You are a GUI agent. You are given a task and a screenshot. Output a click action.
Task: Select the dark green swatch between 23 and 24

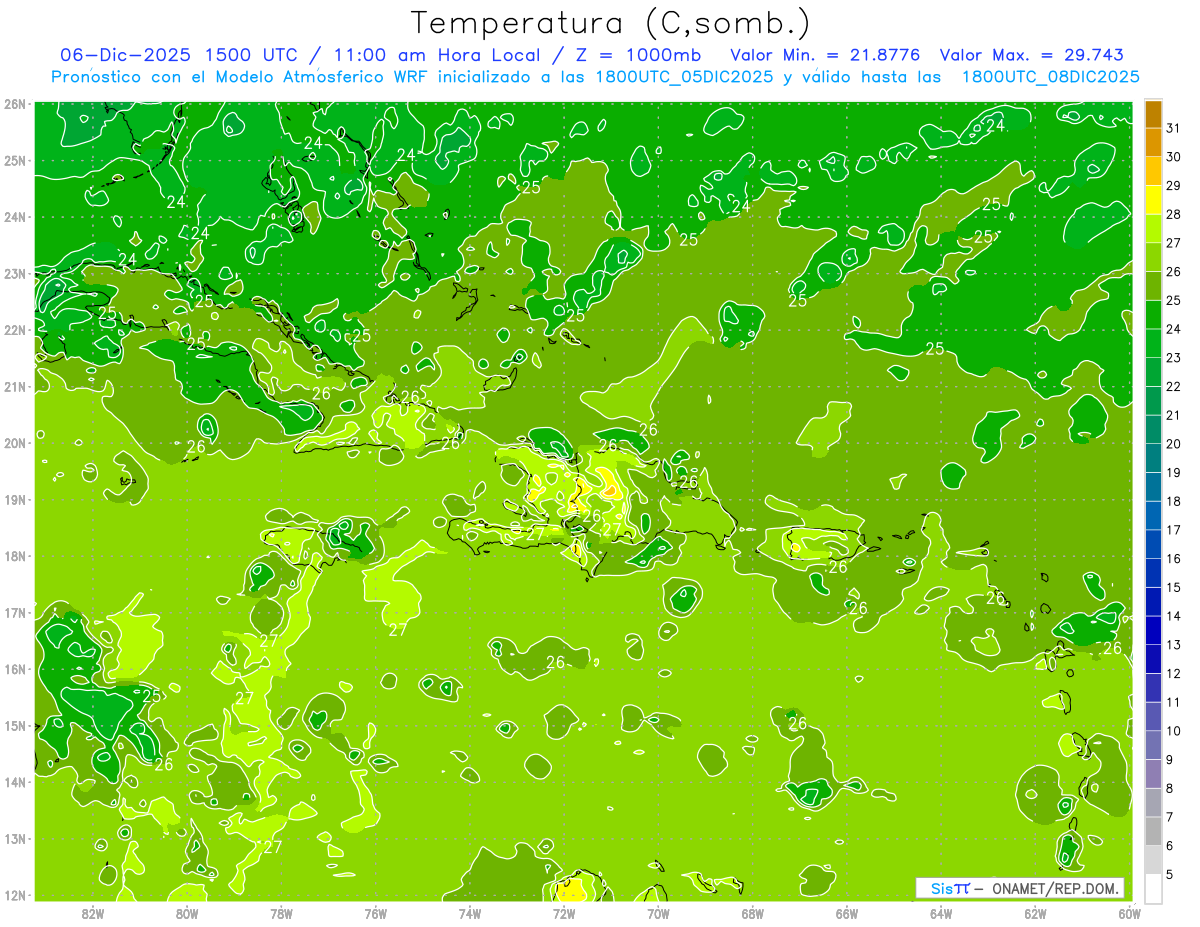point(1153,344)
